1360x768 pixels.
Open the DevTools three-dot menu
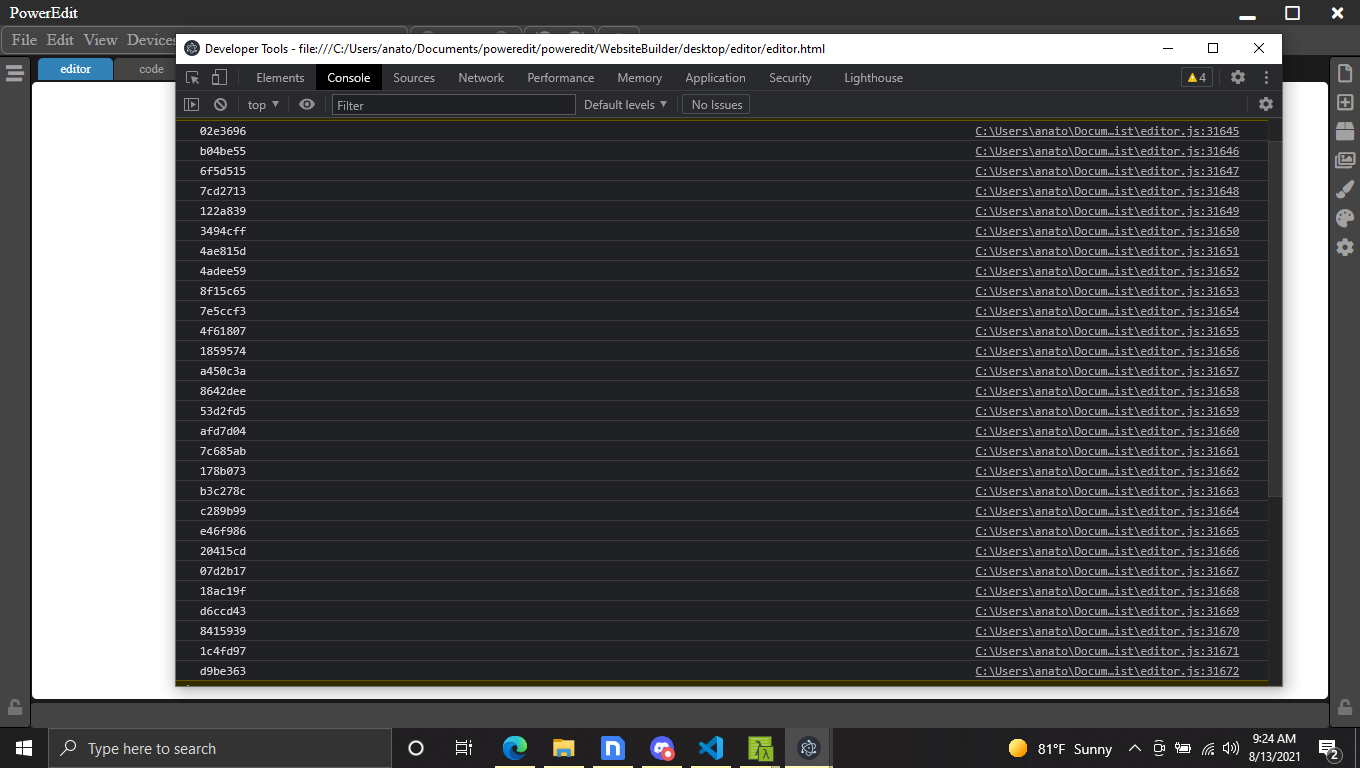point(1266,77)
